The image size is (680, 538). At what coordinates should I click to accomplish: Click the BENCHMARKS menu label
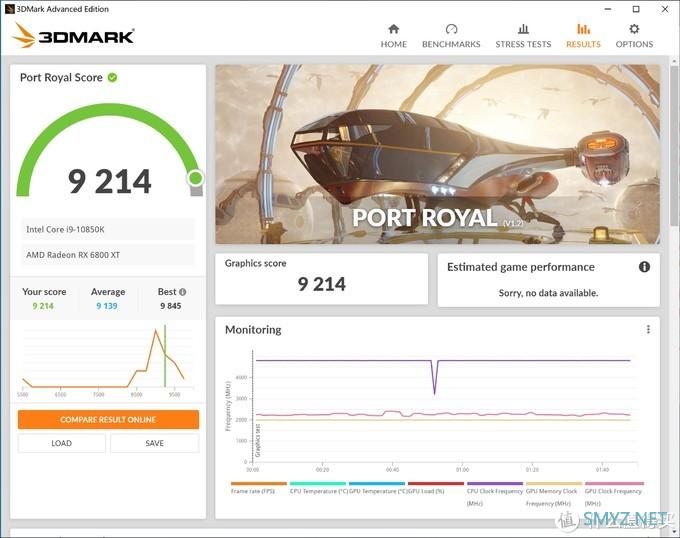point(451,44)
